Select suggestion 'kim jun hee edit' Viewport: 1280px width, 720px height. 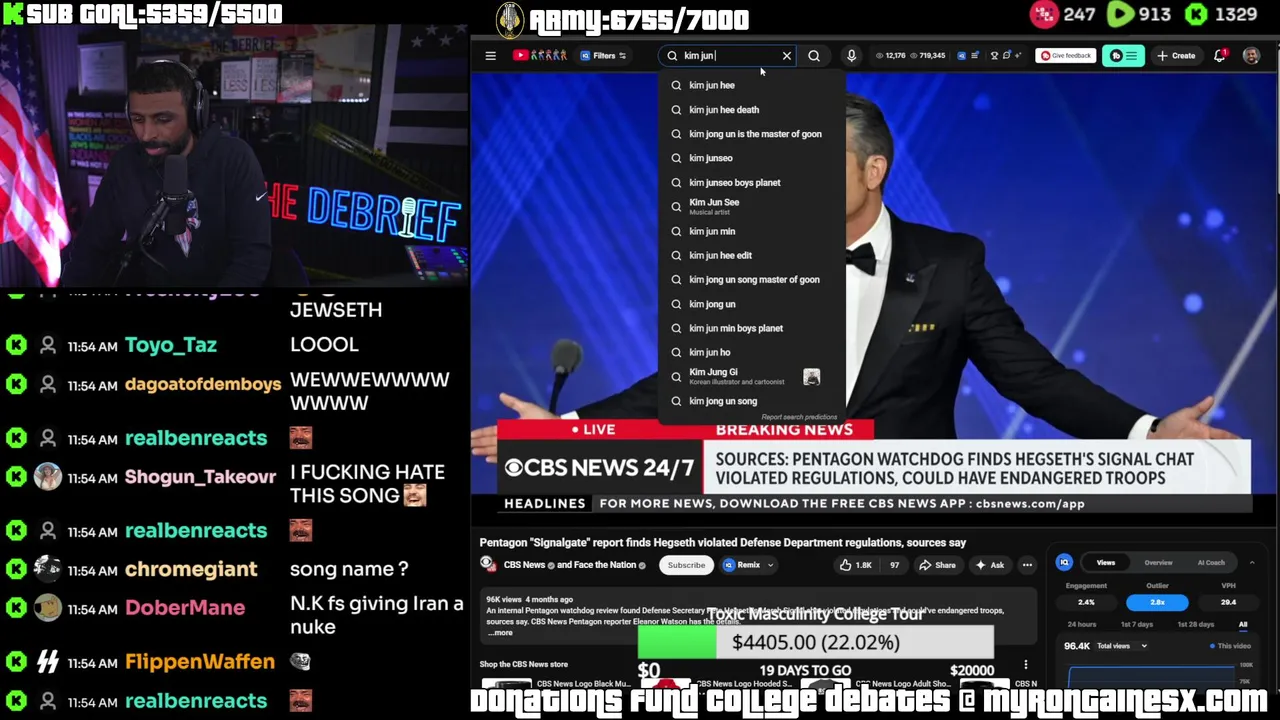point(752,255)
